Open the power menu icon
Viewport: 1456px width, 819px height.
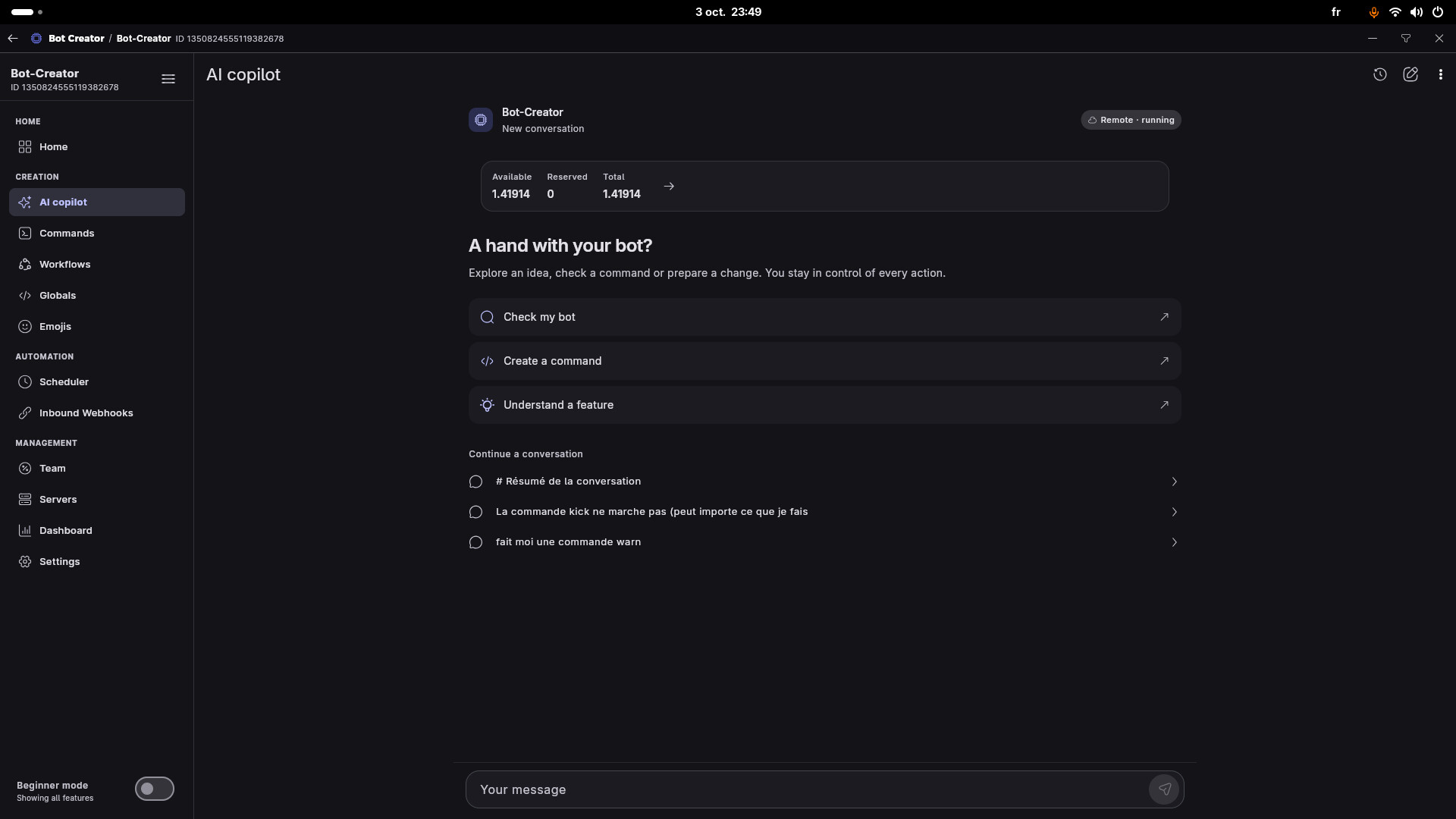click(x=1437, y=12)
